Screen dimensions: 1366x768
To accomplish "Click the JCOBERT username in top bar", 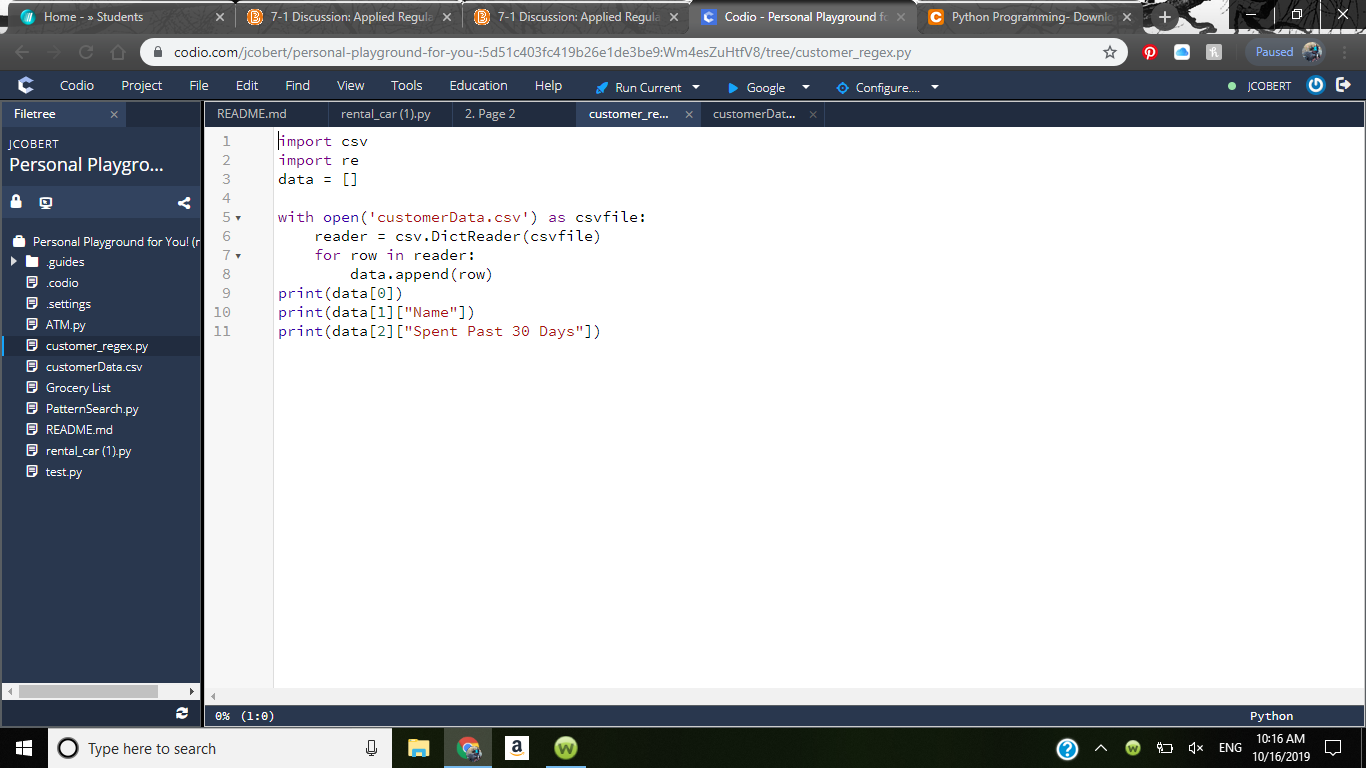I will (1269, 86).
